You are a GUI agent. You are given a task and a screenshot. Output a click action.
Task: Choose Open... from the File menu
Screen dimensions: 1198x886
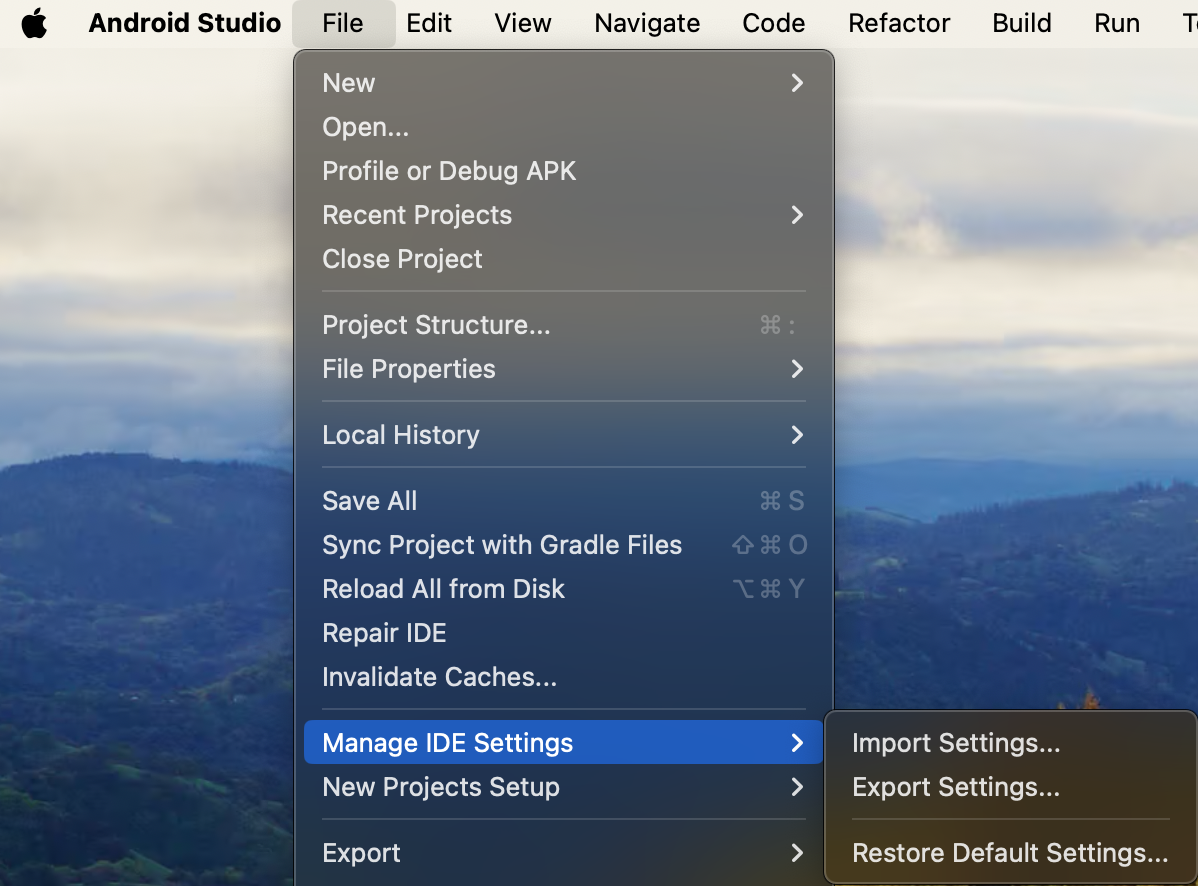pos(563,127)
